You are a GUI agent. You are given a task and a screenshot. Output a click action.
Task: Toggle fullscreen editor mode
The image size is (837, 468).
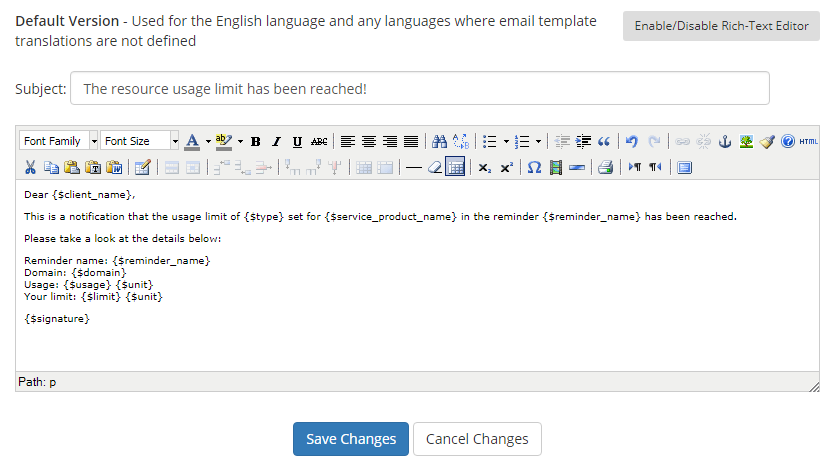click(x=684, y=168)
